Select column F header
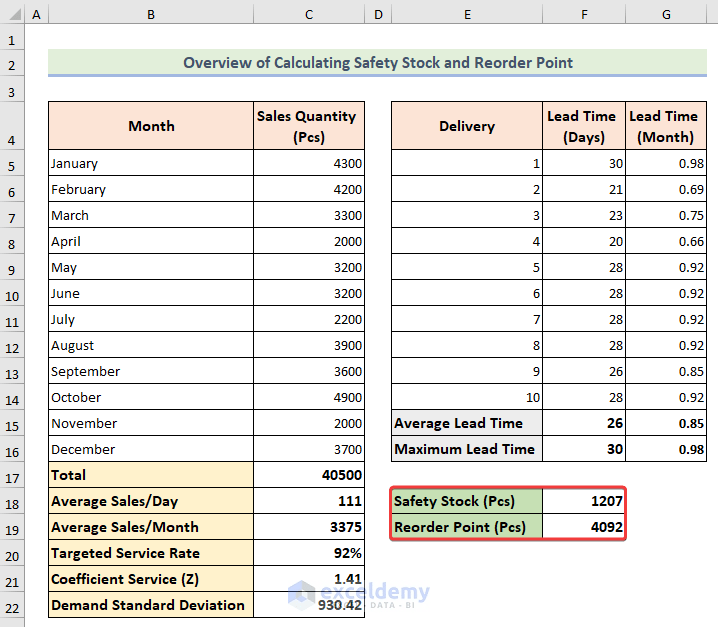Viewport: 718px width, 627px height. [584, 14]
